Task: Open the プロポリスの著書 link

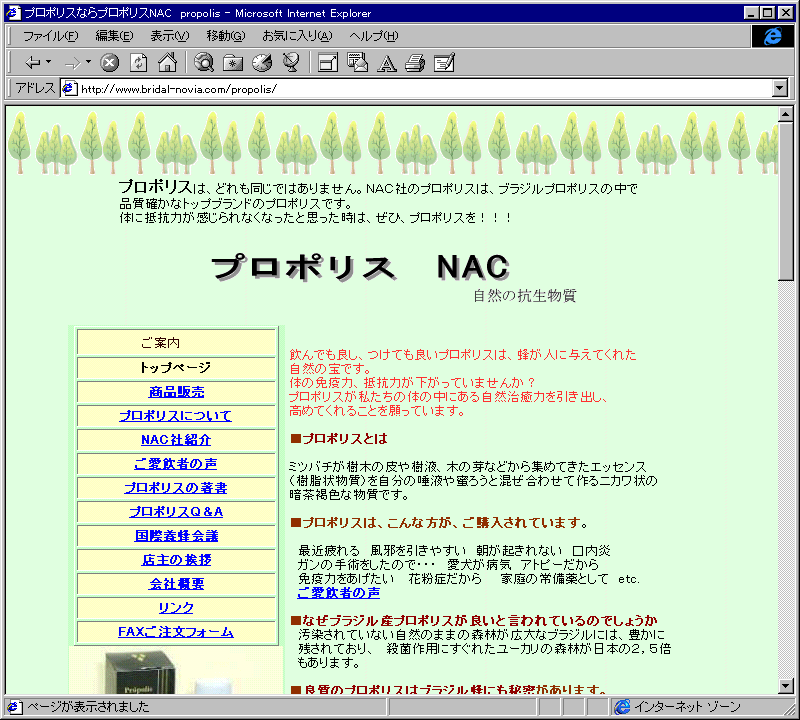Action: [176, 488]
